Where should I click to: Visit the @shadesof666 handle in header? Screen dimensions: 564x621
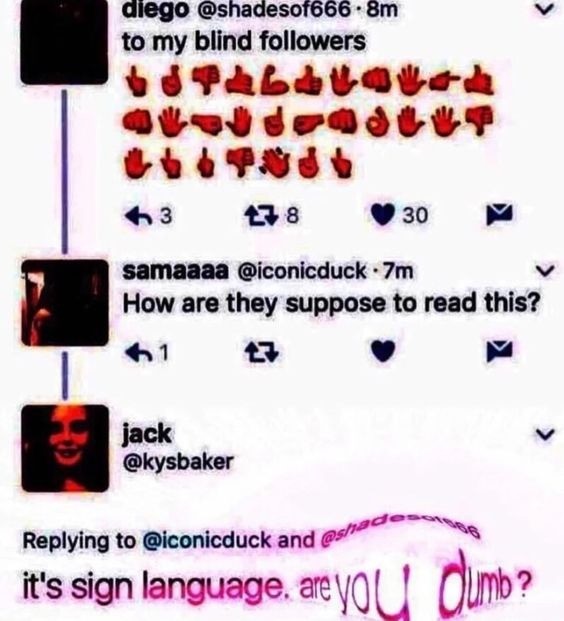coord(272,9)
